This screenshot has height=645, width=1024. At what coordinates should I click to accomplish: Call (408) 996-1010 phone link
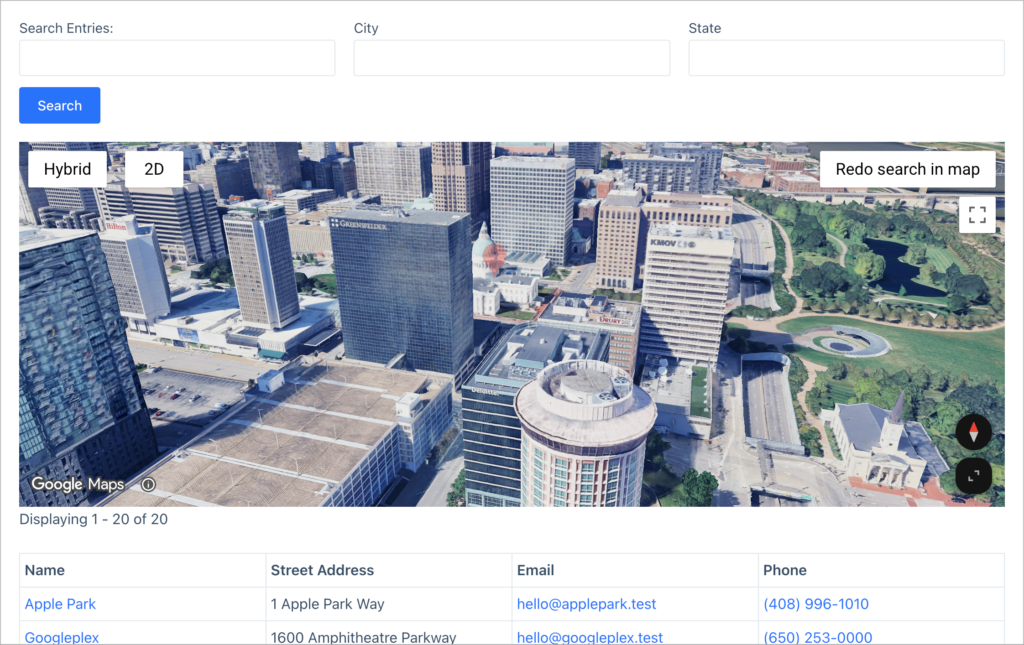point(816,604)
